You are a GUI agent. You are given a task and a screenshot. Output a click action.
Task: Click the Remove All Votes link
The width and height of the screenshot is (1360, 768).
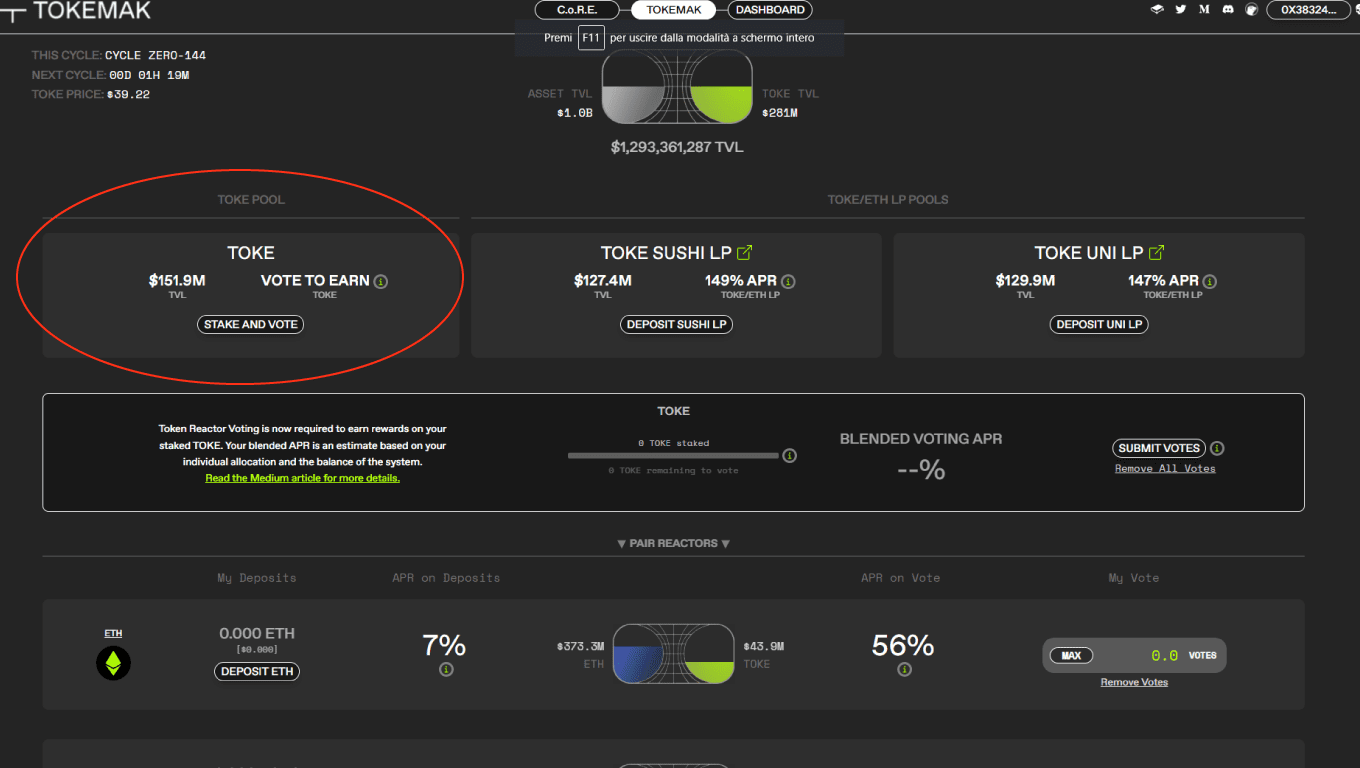pyautogui.click(x=1165, y=468)
